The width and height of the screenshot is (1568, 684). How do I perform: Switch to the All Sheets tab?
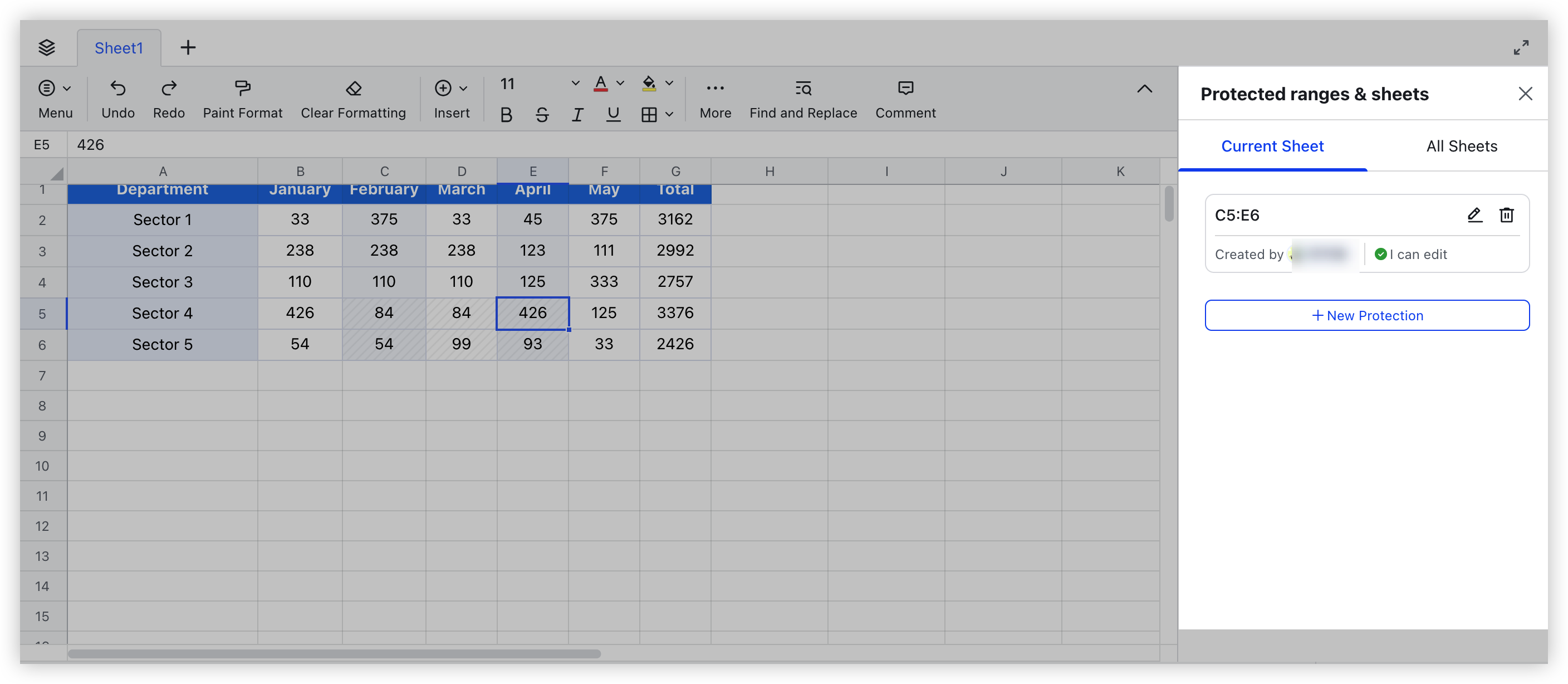pos(1461,146)
